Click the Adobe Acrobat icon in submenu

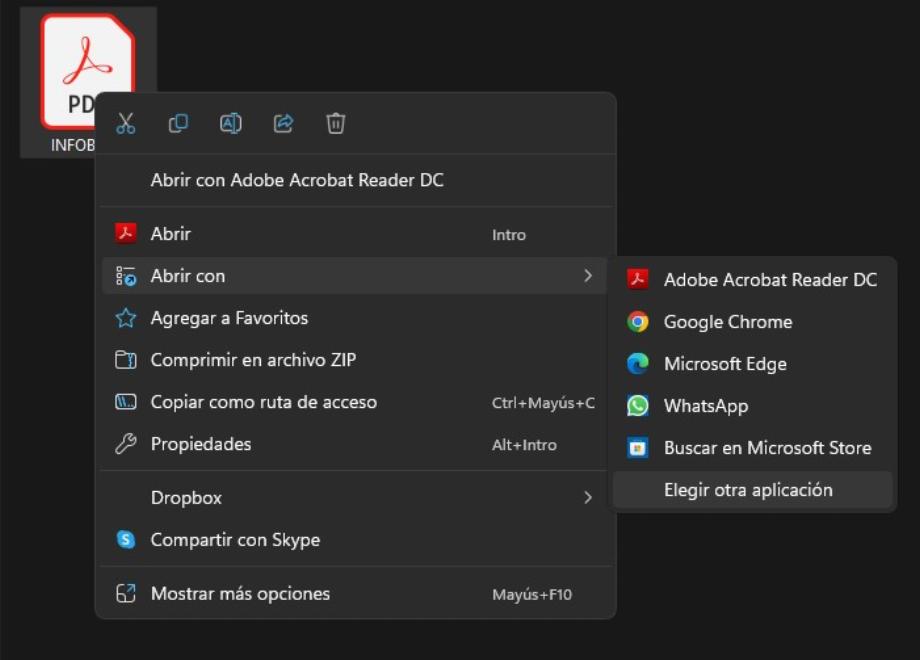[x=638, y=279]
